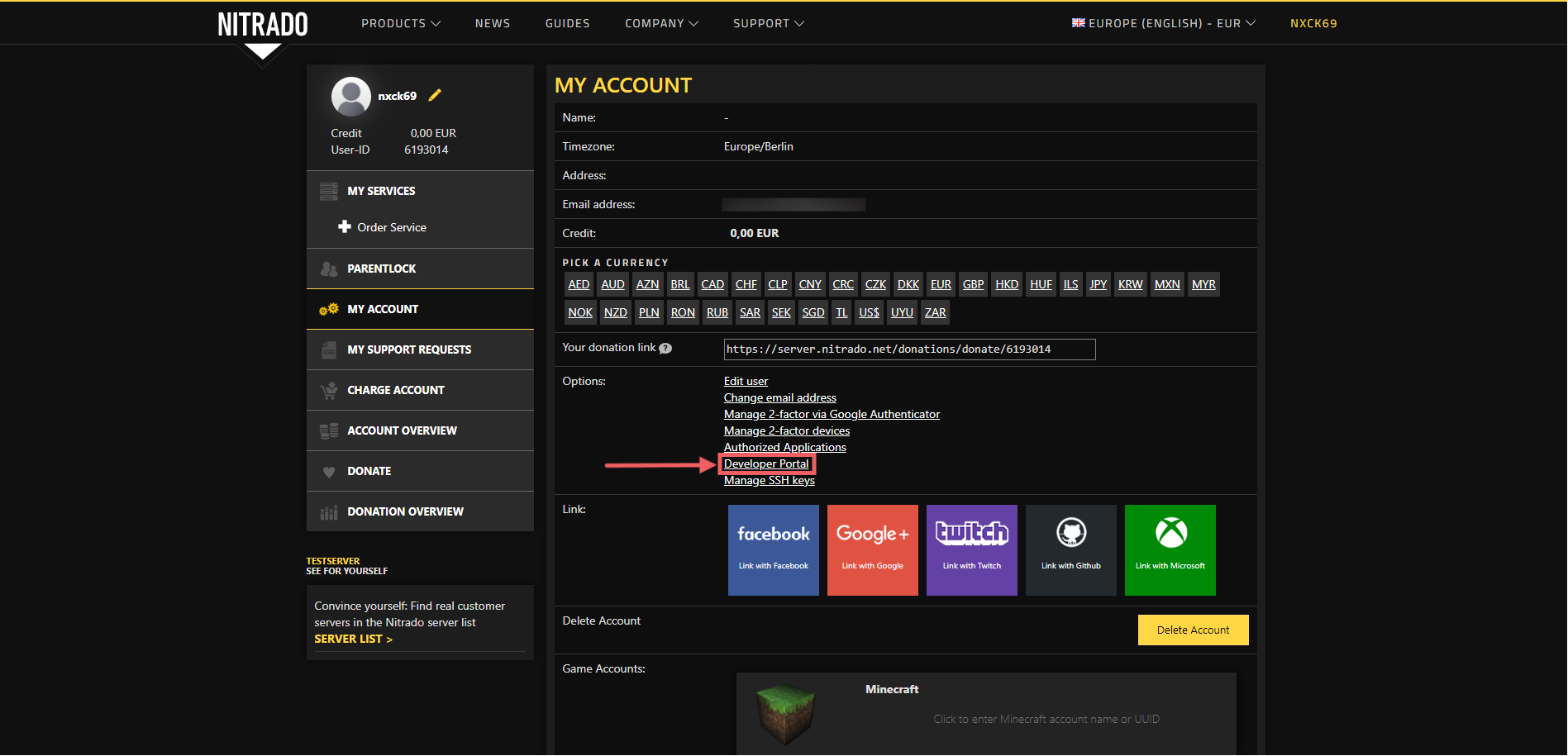The image size is (1568, 756).
Task: Open the Products dropdown menu
Action: [401, 23]
